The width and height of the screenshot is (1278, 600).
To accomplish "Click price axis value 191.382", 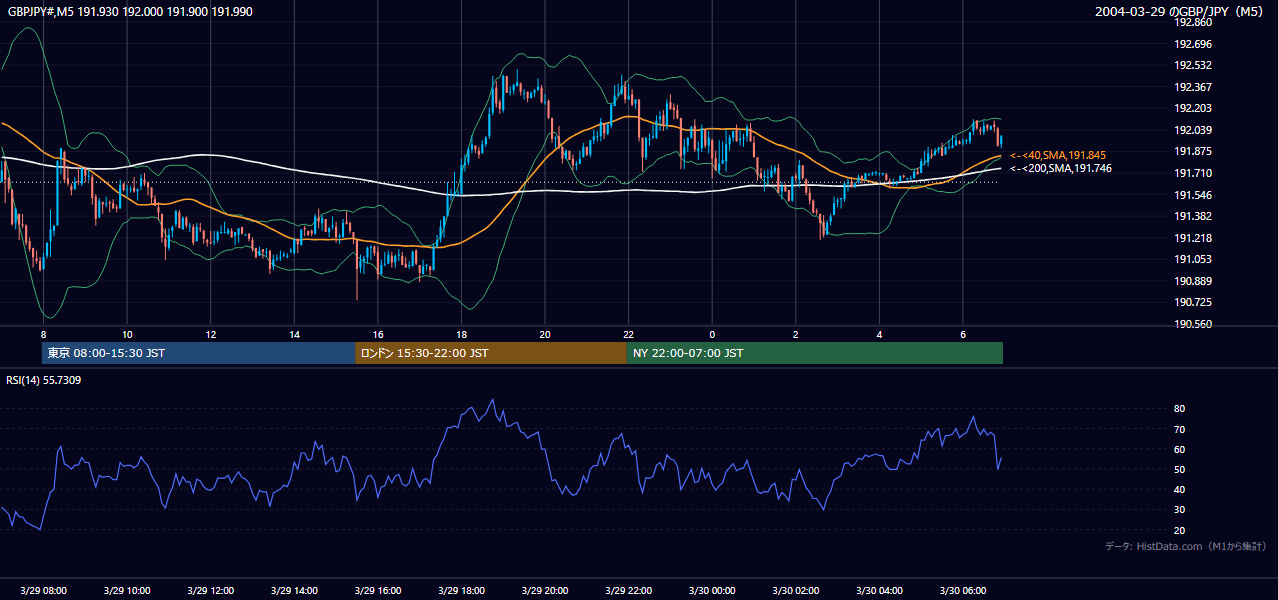I will tap(1194, 216).
